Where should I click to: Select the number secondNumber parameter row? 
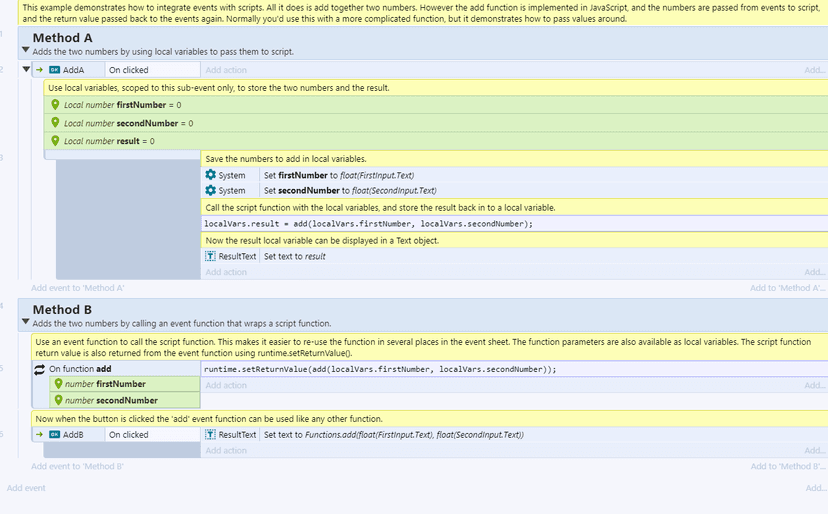click(125, 400)
